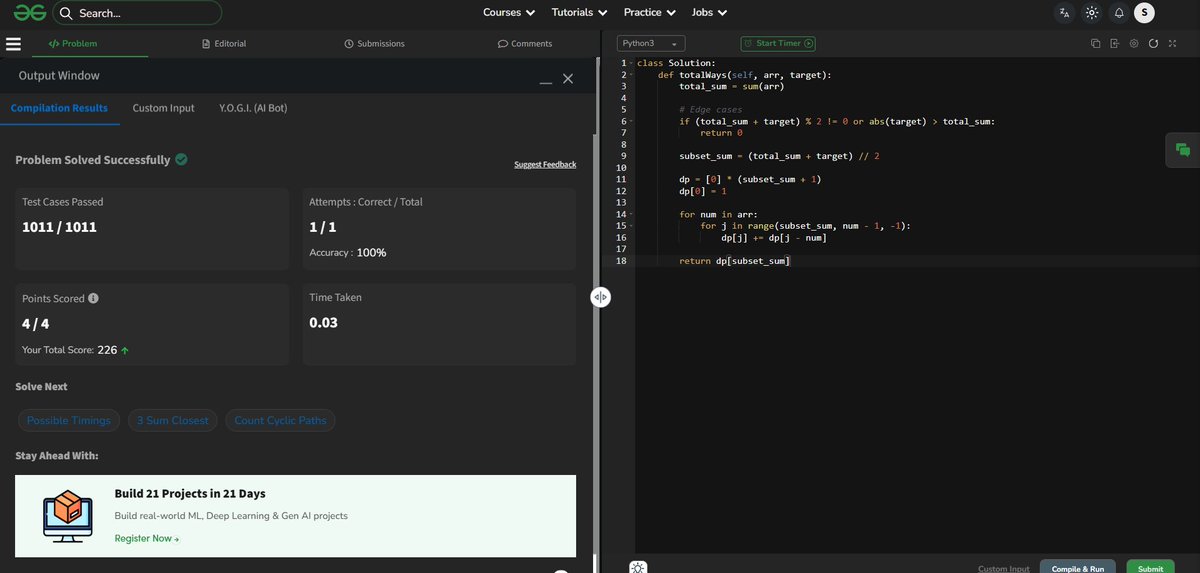The width and height of the screenshot is (1200, 573).
Task: Click the Register Now link
Action: click(x=147, y=538)
